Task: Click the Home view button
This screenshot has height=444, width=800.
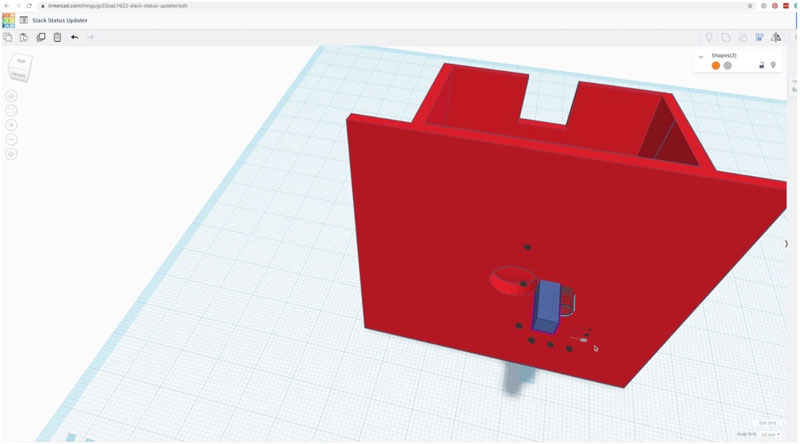Action: (x=11, y=96)
